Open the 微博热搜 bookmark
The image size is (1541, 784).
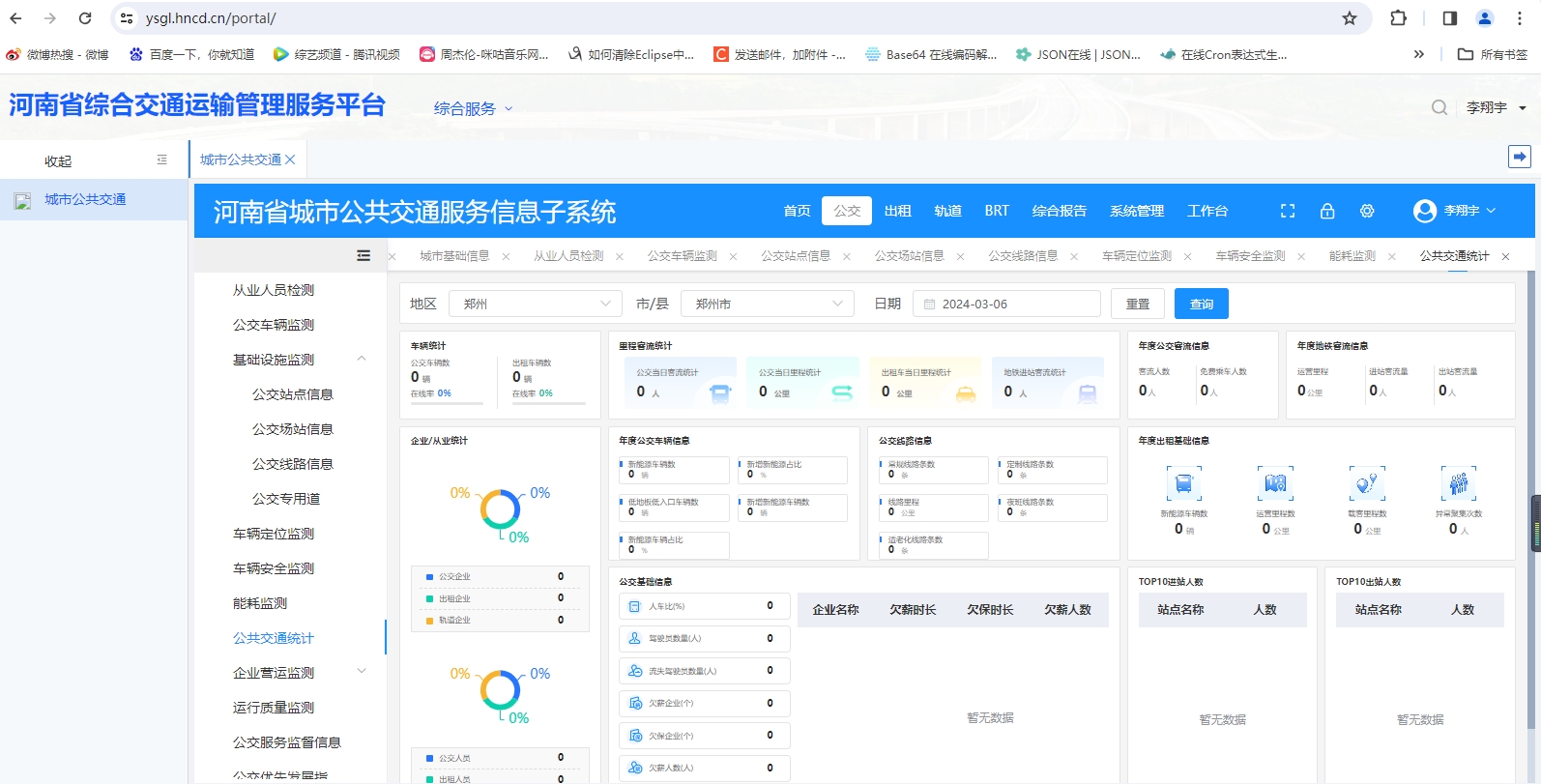(57, 54)
